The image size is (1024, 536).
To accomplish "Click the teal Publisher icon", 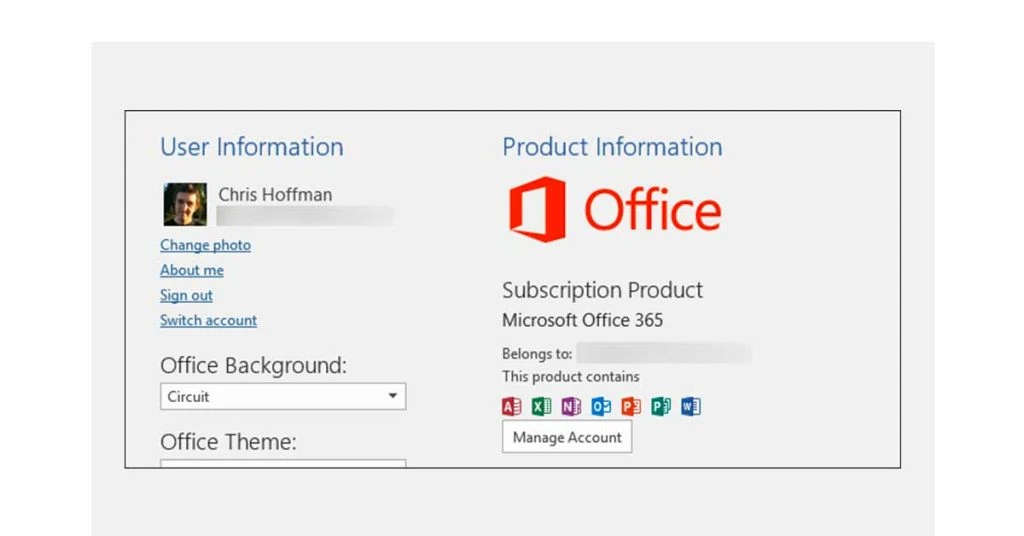I will (661, 406).
